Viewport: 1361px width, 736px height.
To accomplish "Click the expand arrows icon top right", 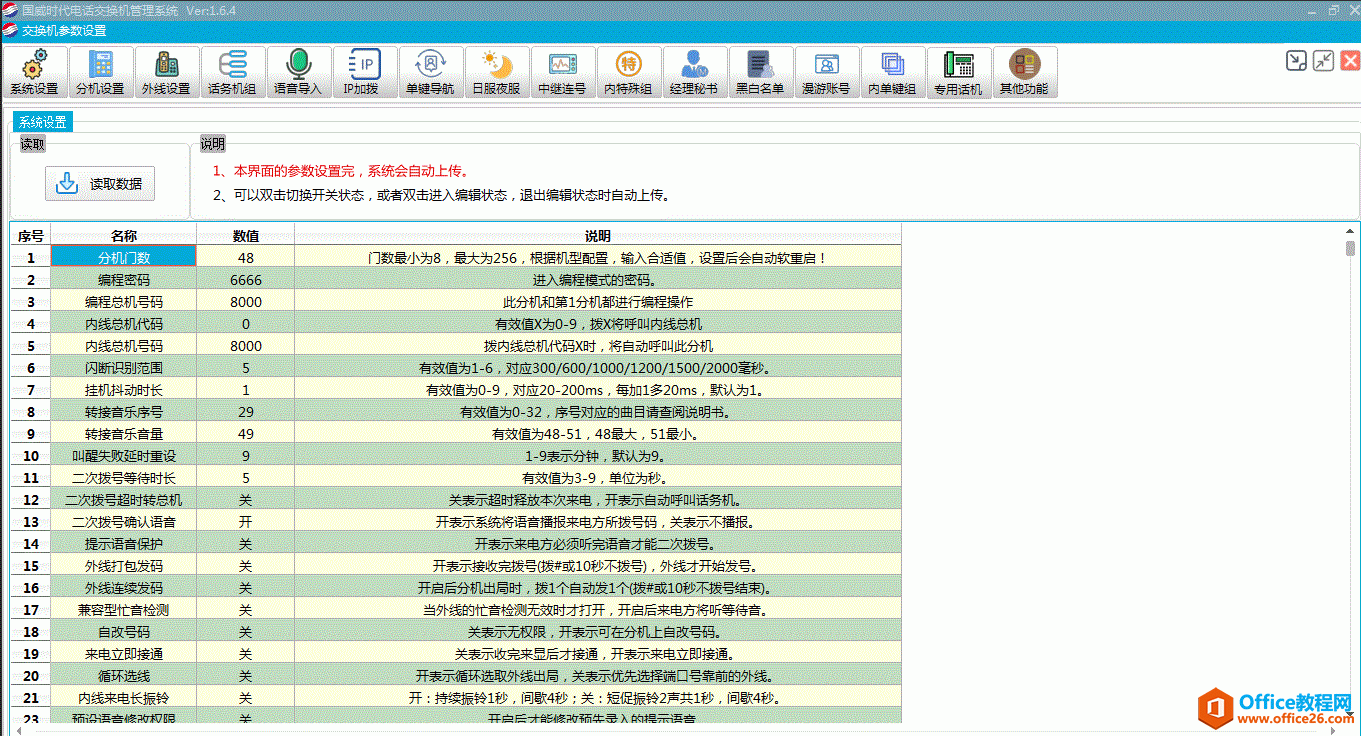I will (x=1324, y=60).
